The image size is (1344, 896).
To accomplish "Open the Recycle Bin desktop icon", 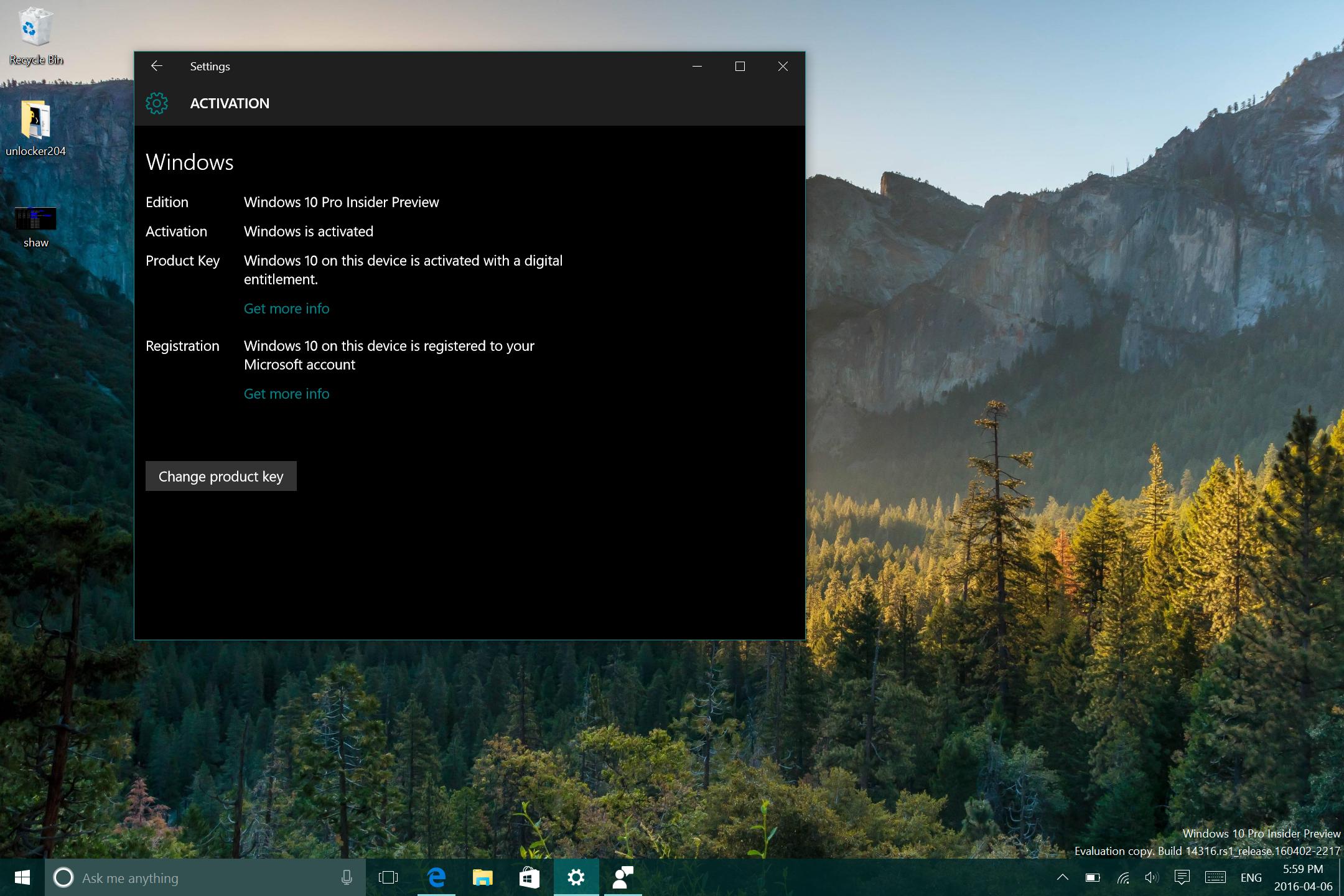I will coord(35,36).
